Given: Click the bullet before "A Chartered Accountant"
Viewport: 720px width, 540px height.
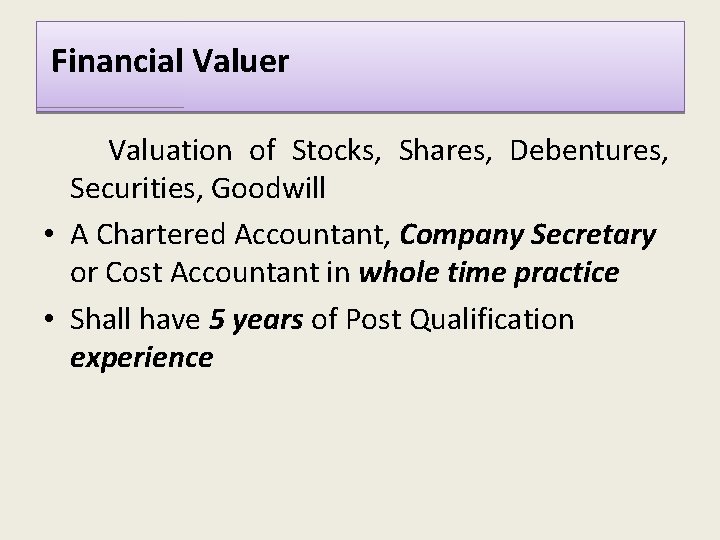Looking at the screenshot, I should pos(47,236).
